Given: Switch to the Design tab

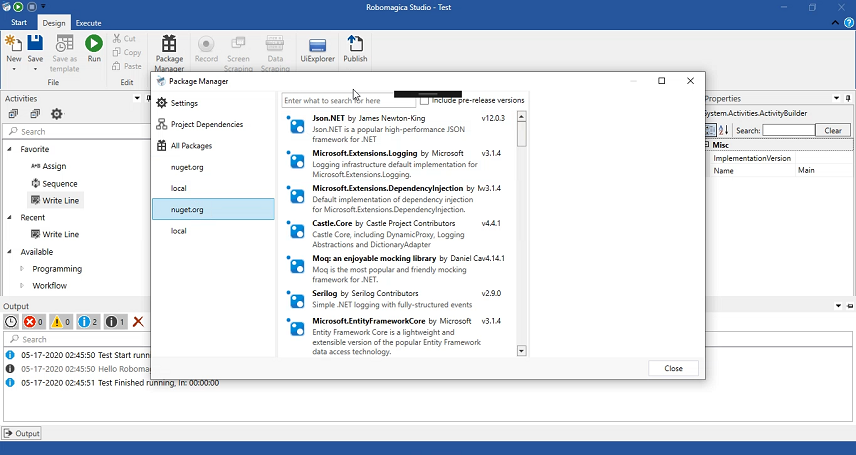Looking at the screenshot, I should point(54,22).
